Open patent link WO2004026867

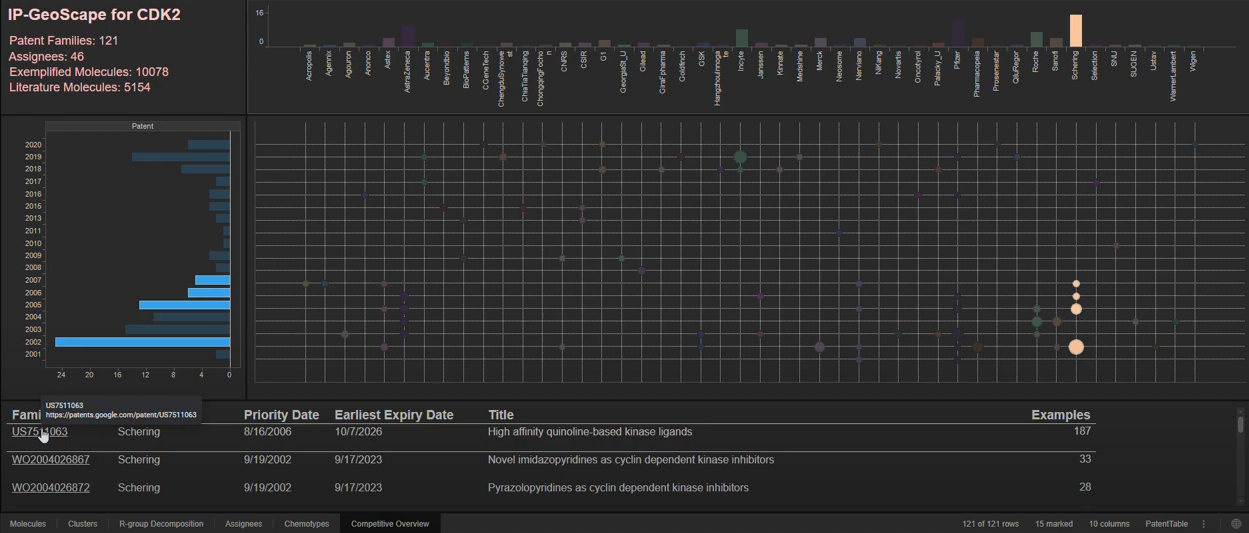click(51, 460)
